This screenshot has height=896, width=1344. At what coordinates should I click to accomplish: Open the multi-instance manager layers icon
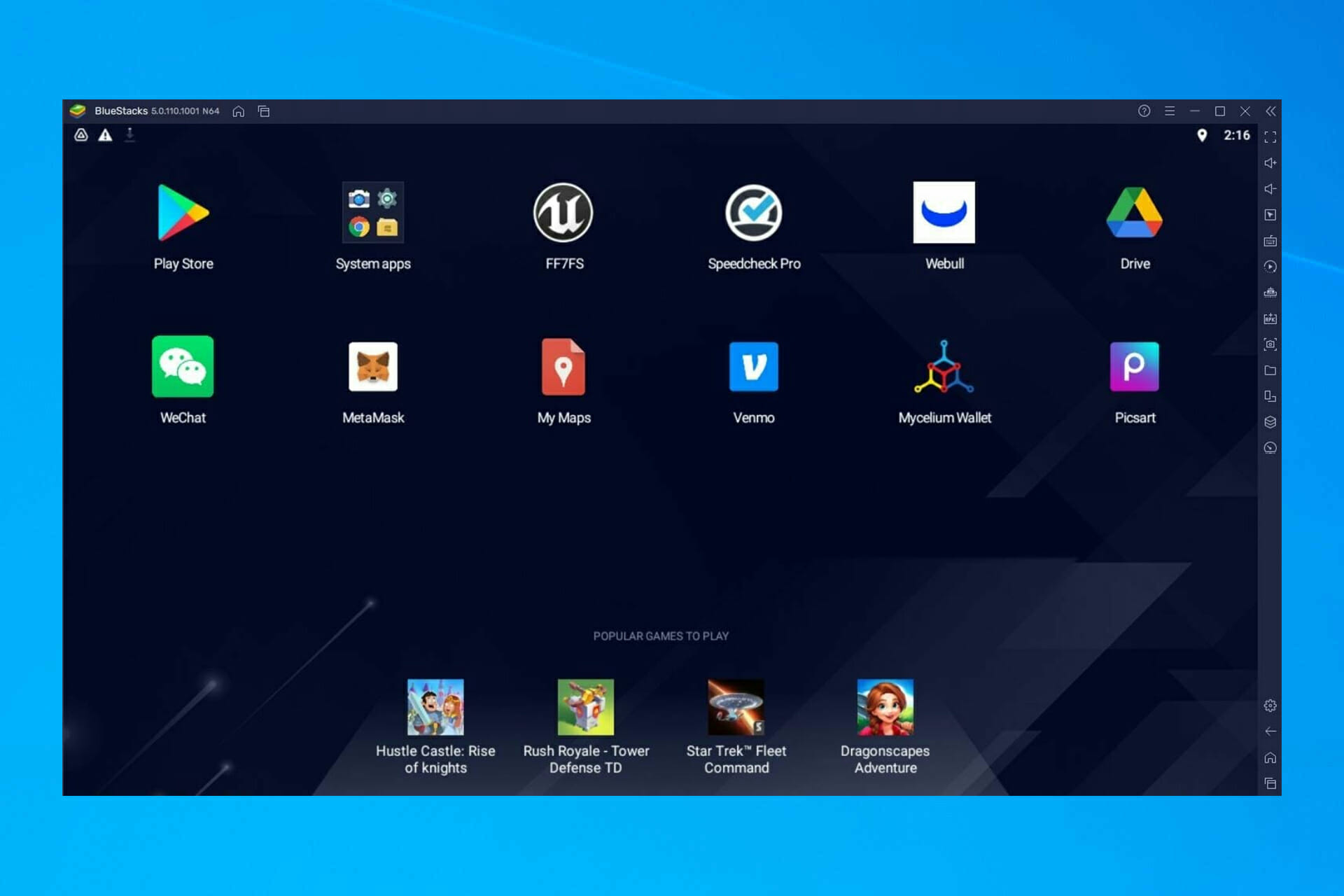(1270, 422)
